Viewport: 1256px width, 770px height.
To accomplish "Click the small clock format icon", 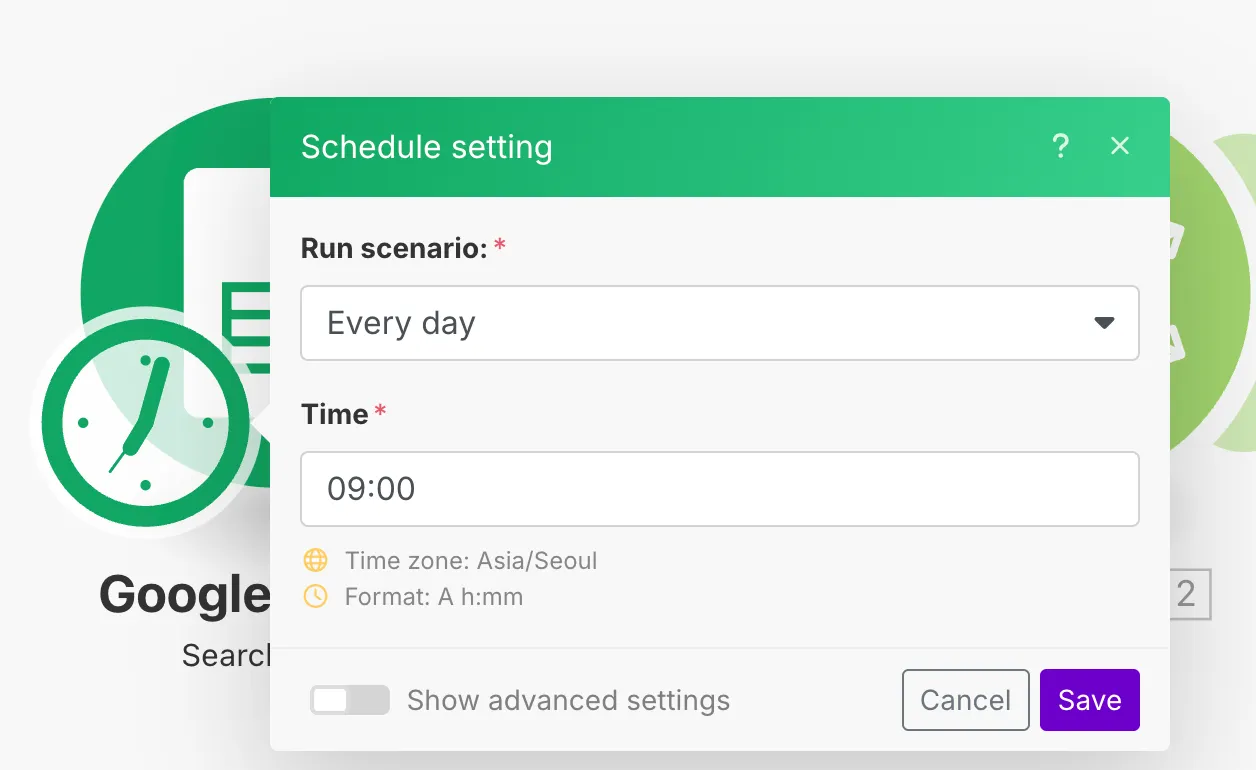I will point(316,597).
